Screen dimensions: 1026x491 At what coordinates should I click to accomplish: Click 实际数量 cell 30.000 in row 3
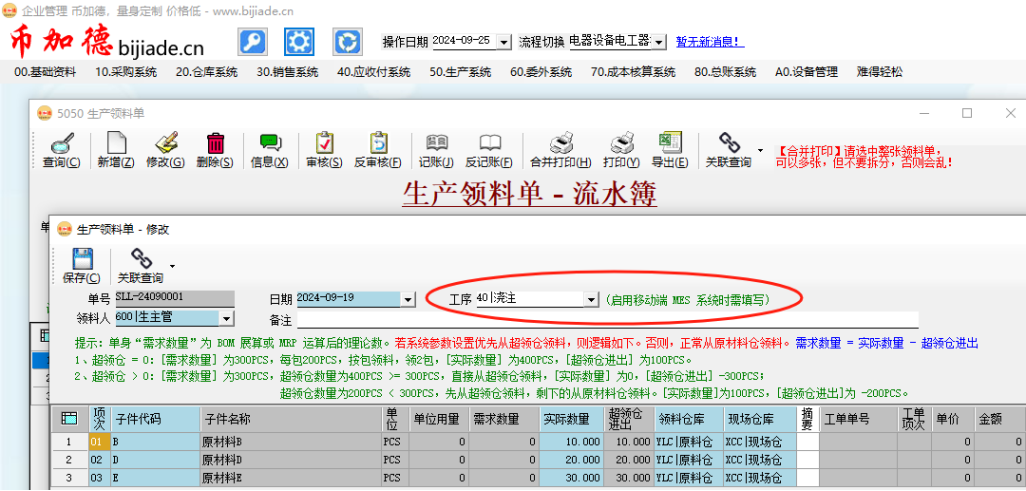[571, 479]
